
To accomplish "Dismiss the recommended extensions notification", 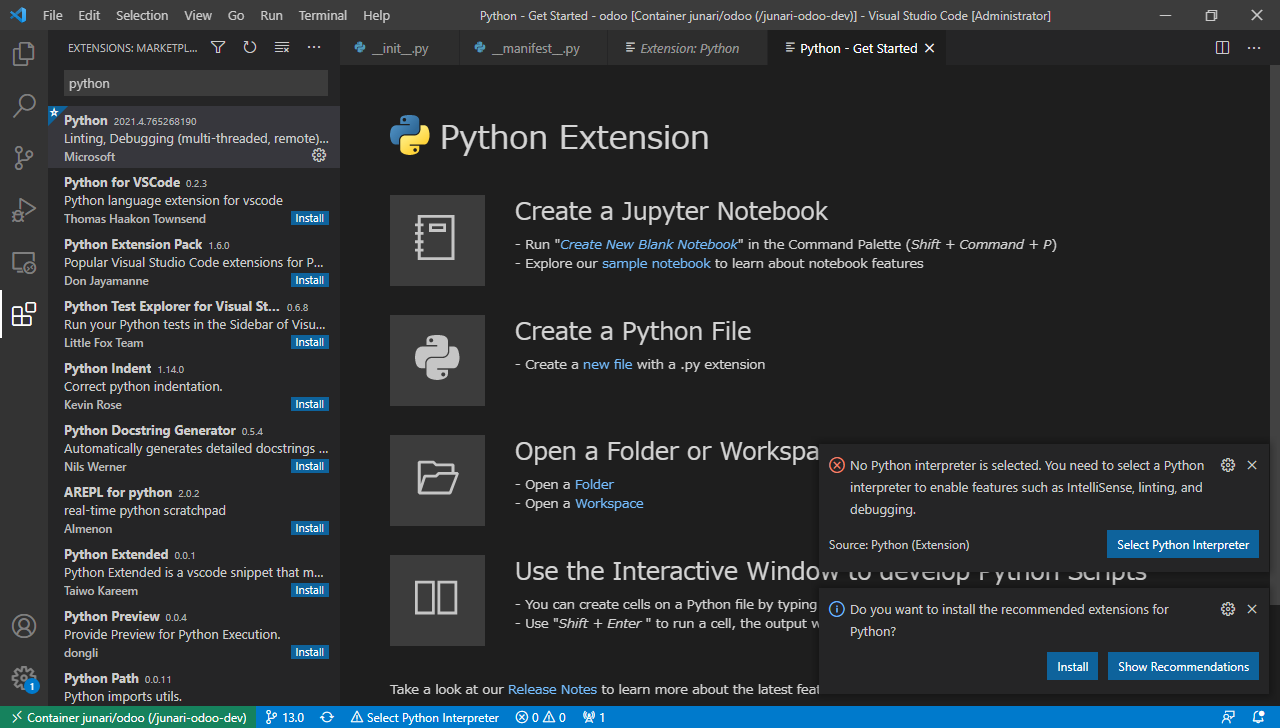I will tap(1252, 609).
